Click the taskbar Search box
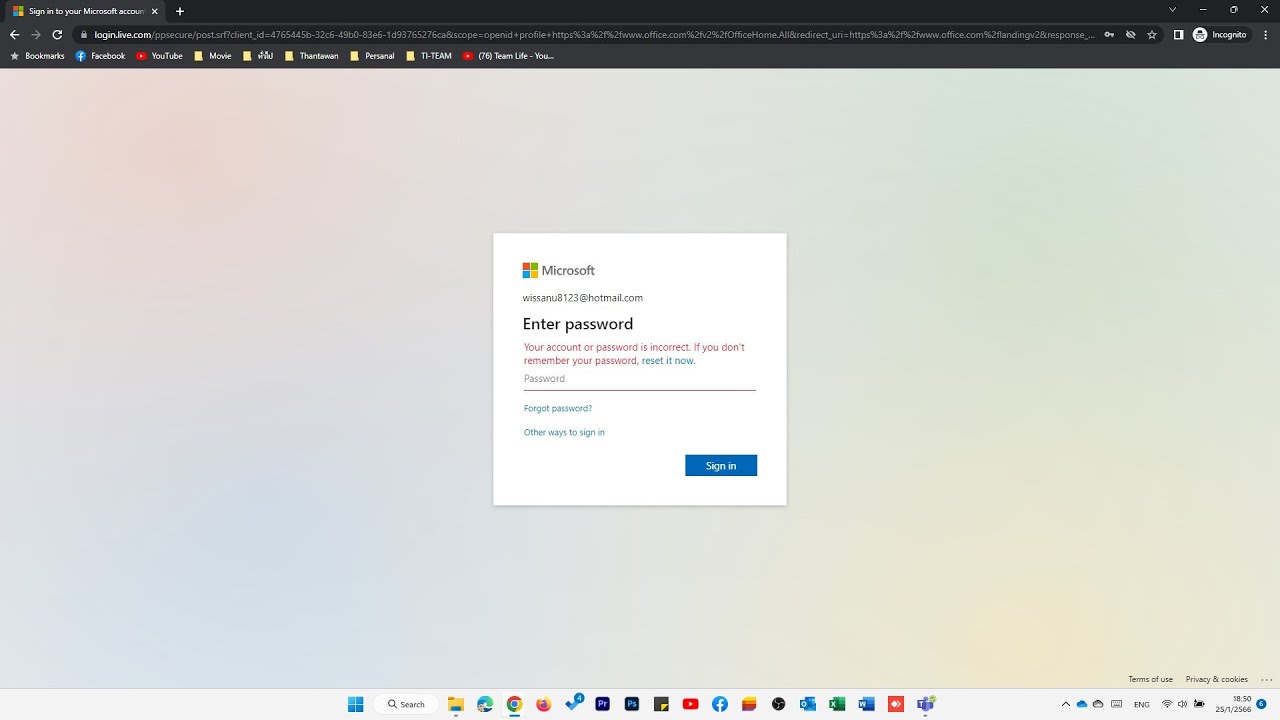Viewport: 1280px width, 720px height. coord(407,704)
